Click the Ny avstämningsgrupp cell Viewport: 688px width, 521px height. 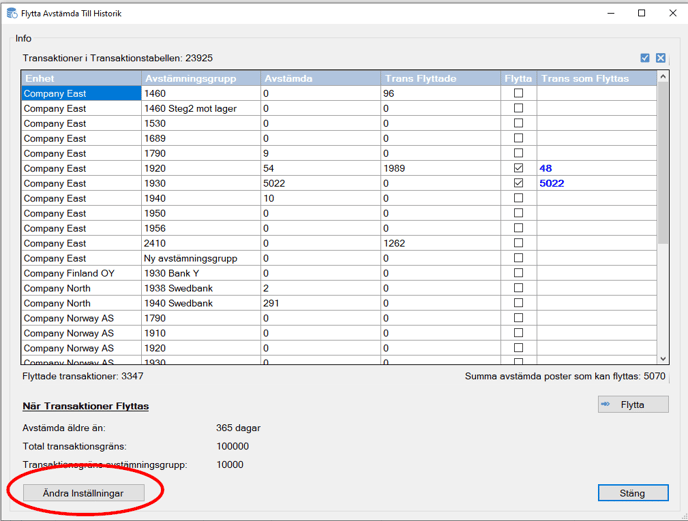tap(201, 259)
